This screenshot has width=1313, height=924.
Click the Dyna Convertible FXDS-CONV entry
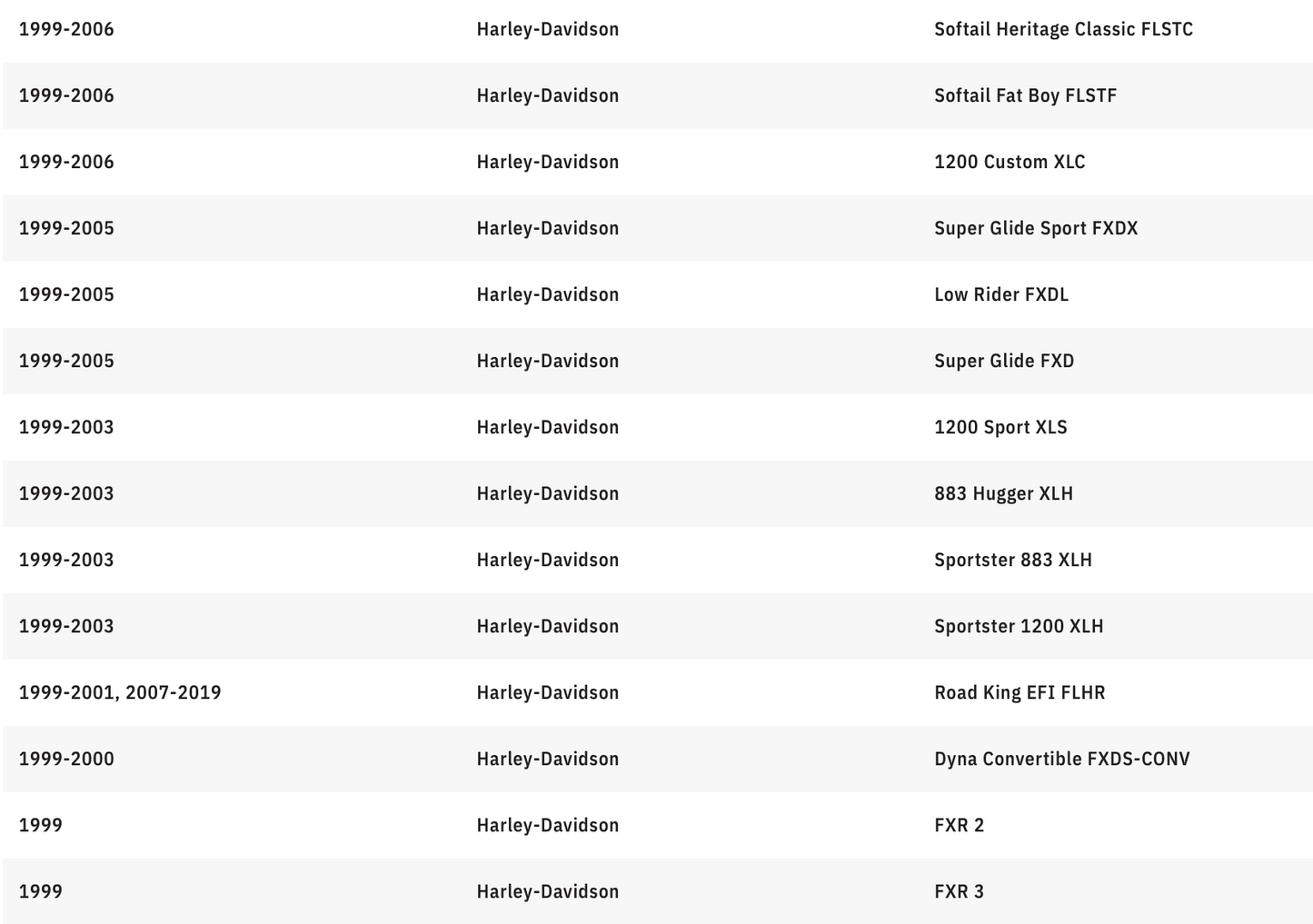[x=1061, y=759]
